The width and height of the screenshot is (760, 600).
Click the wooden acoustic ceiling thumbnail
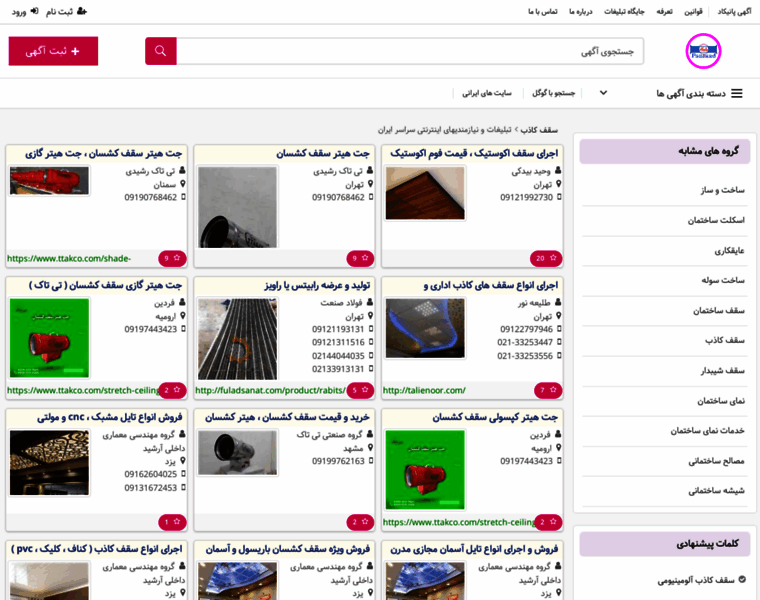425,193
